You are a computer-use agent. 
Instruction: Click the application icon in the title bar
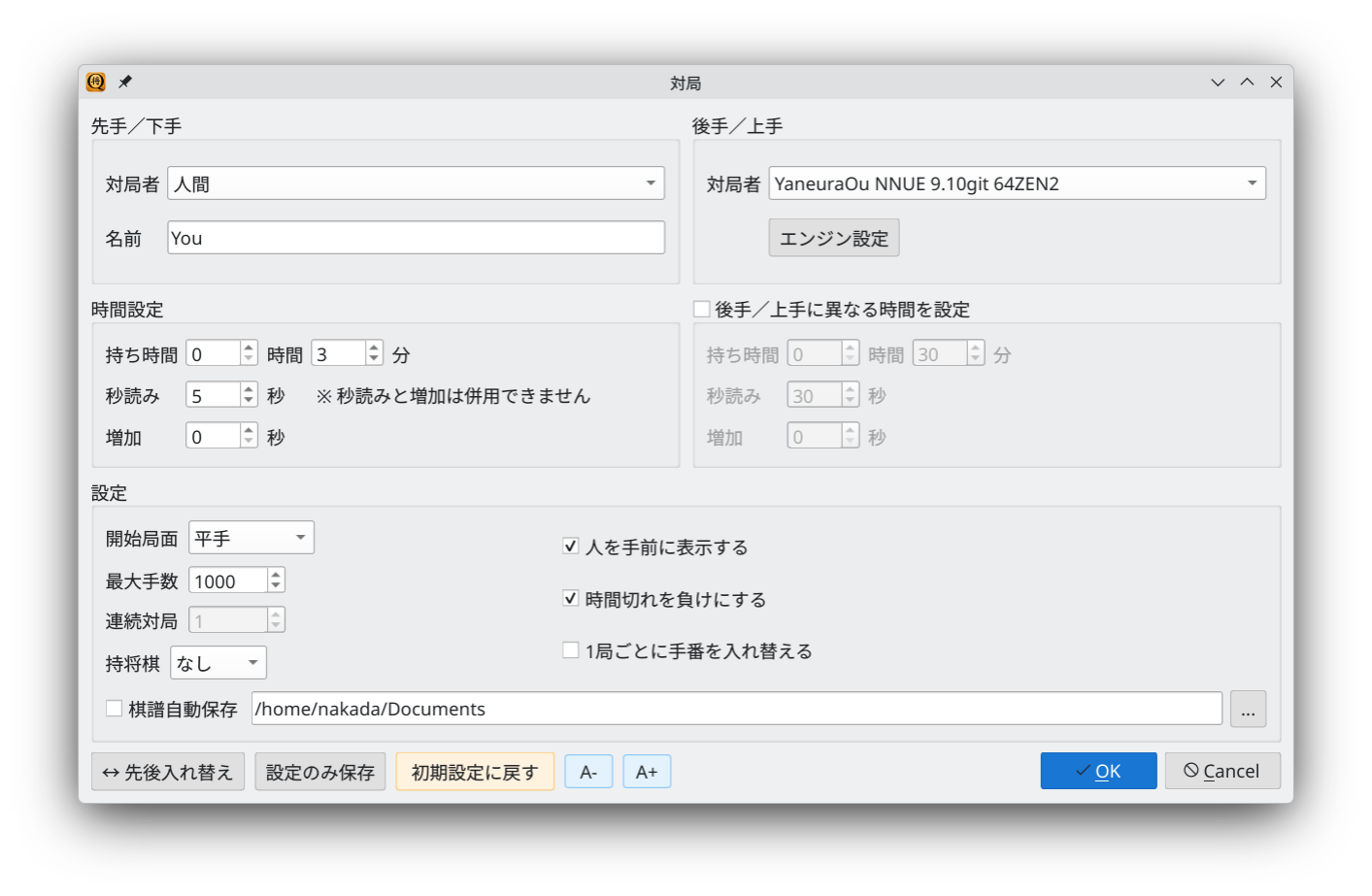pos(94,83)
